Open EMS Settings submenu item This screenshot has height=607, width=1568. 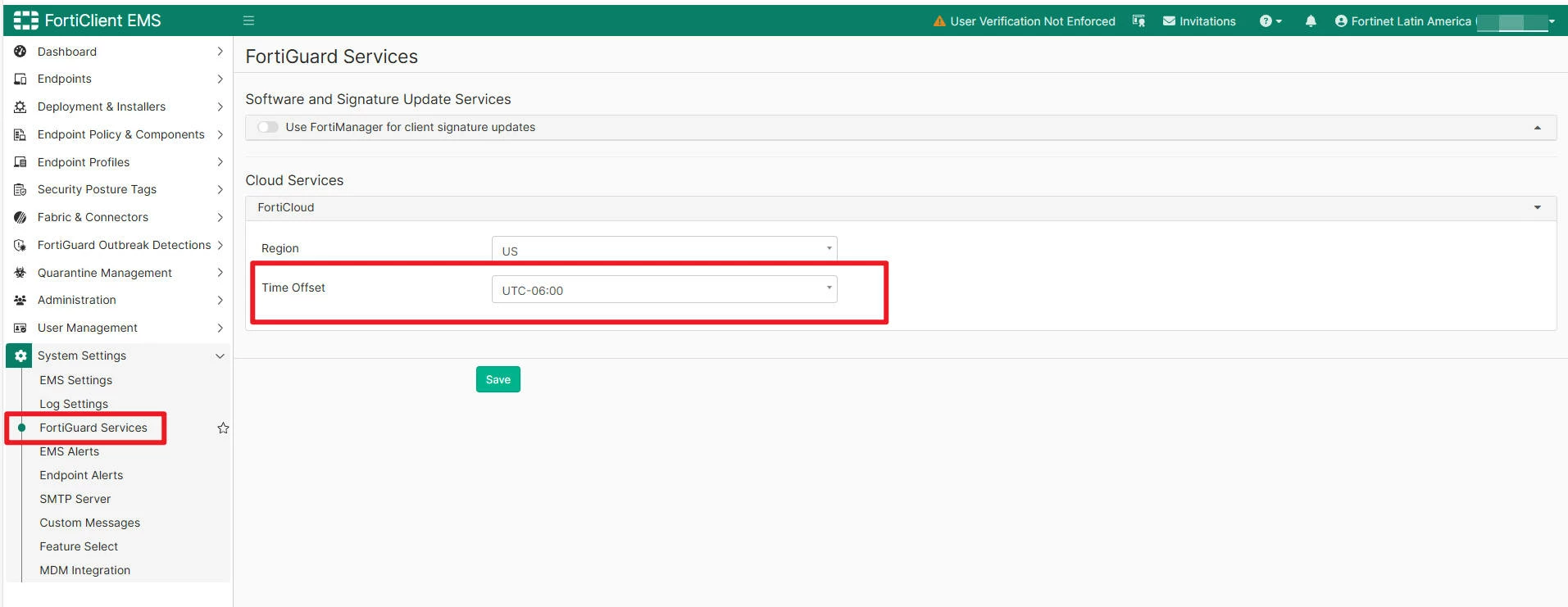(x=76, y=380)
